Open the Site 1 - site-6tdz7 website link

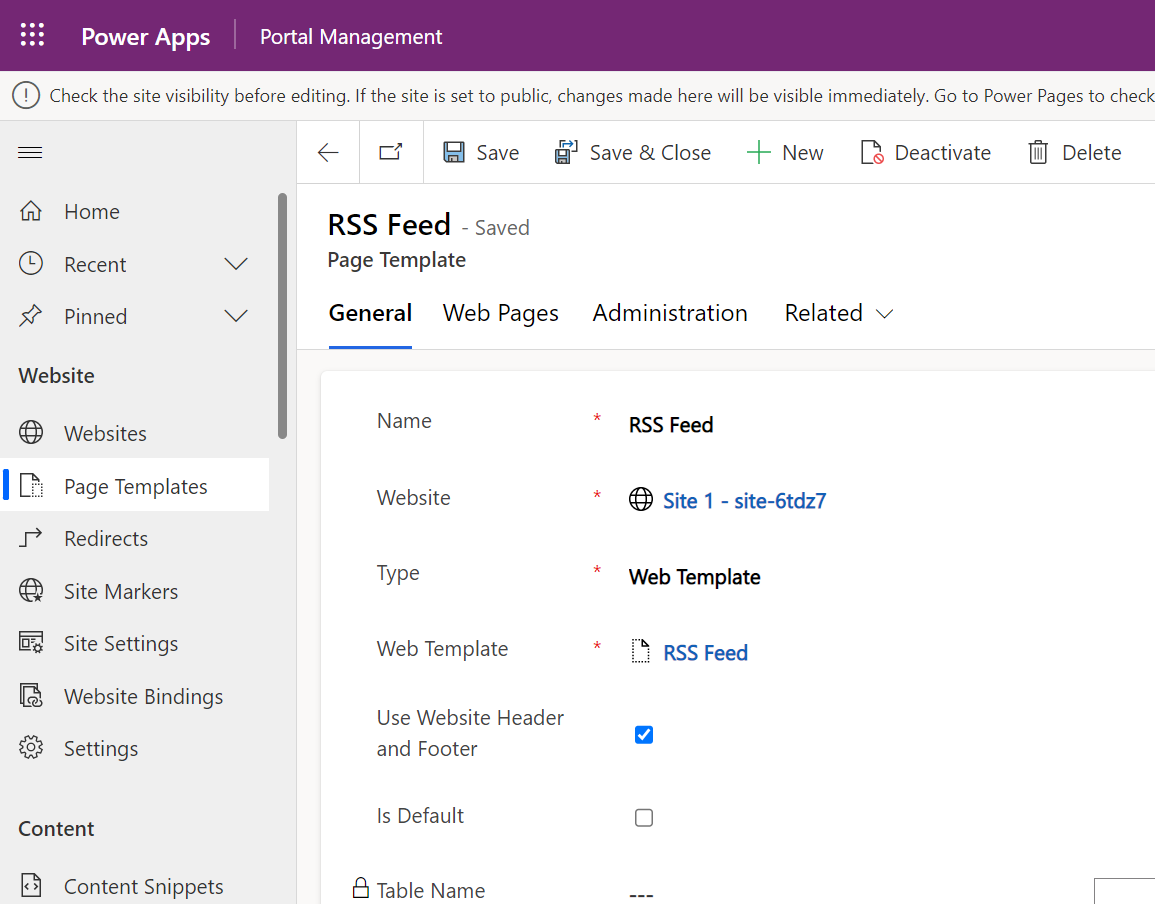click(743, 500)
